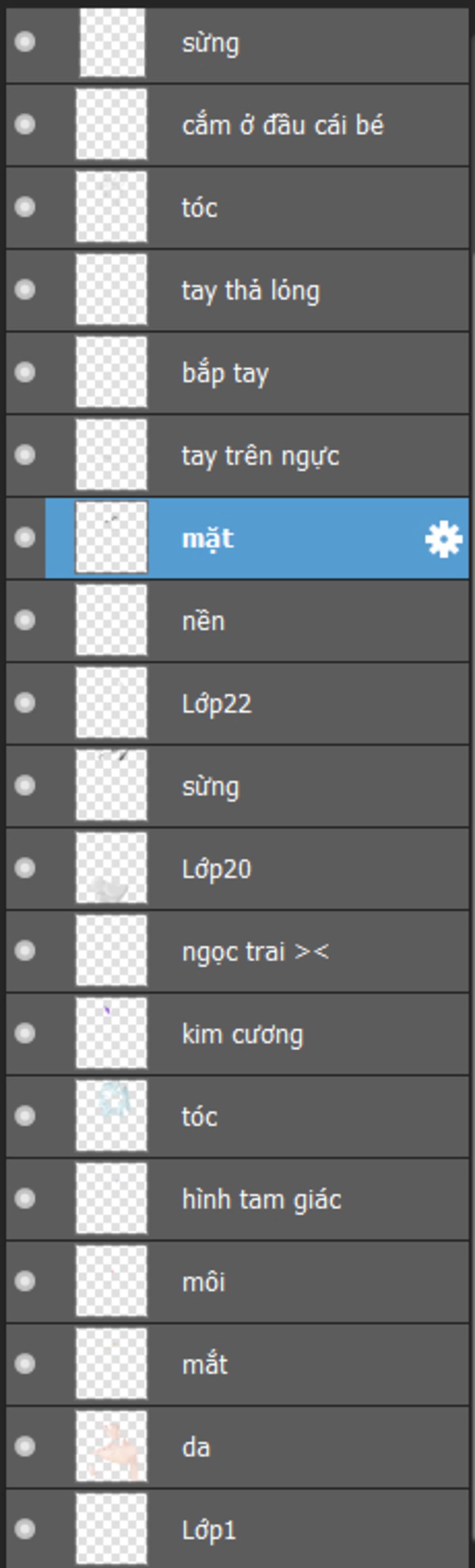Toggle visibility of cắm ở đầu cái bé layer
The width and height of the screenshot is (475, 1568).
click(x=25, y=124)
